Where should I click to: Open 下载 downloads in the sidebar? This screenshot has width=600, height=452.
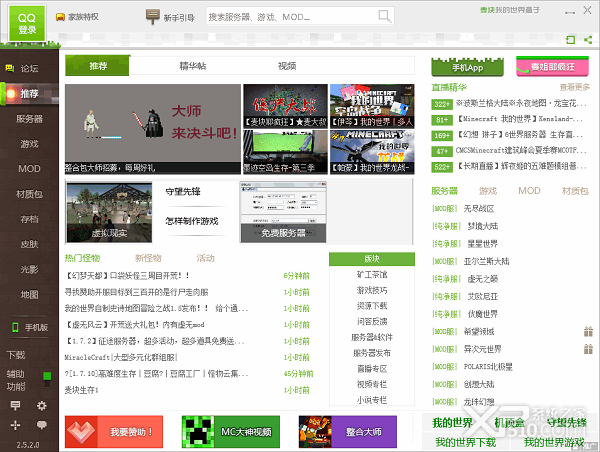click(16, 355)
